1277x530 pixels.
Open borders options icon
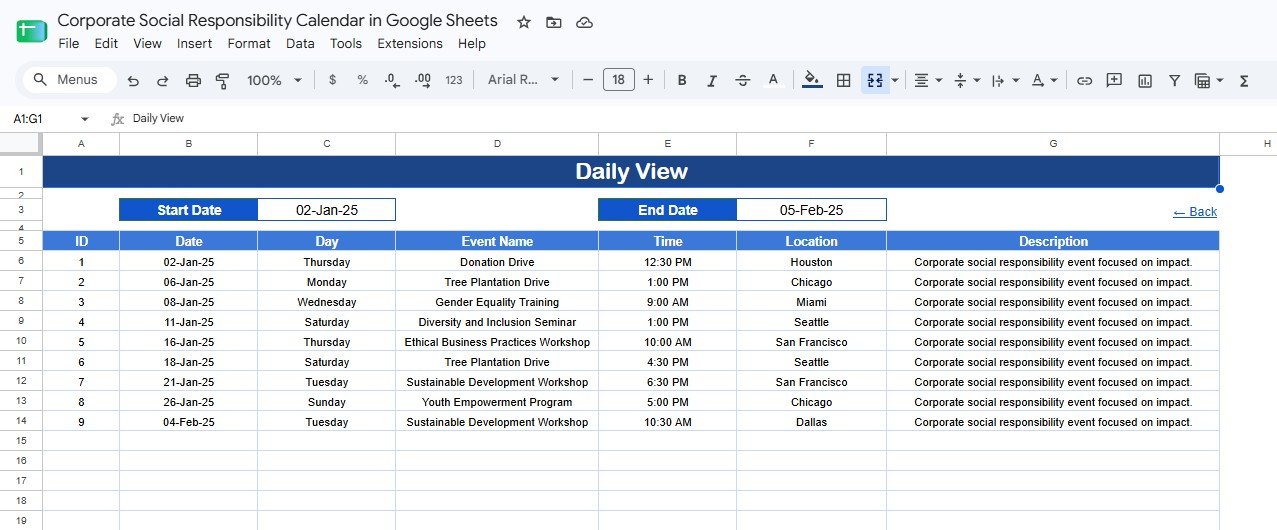[843, 80]
